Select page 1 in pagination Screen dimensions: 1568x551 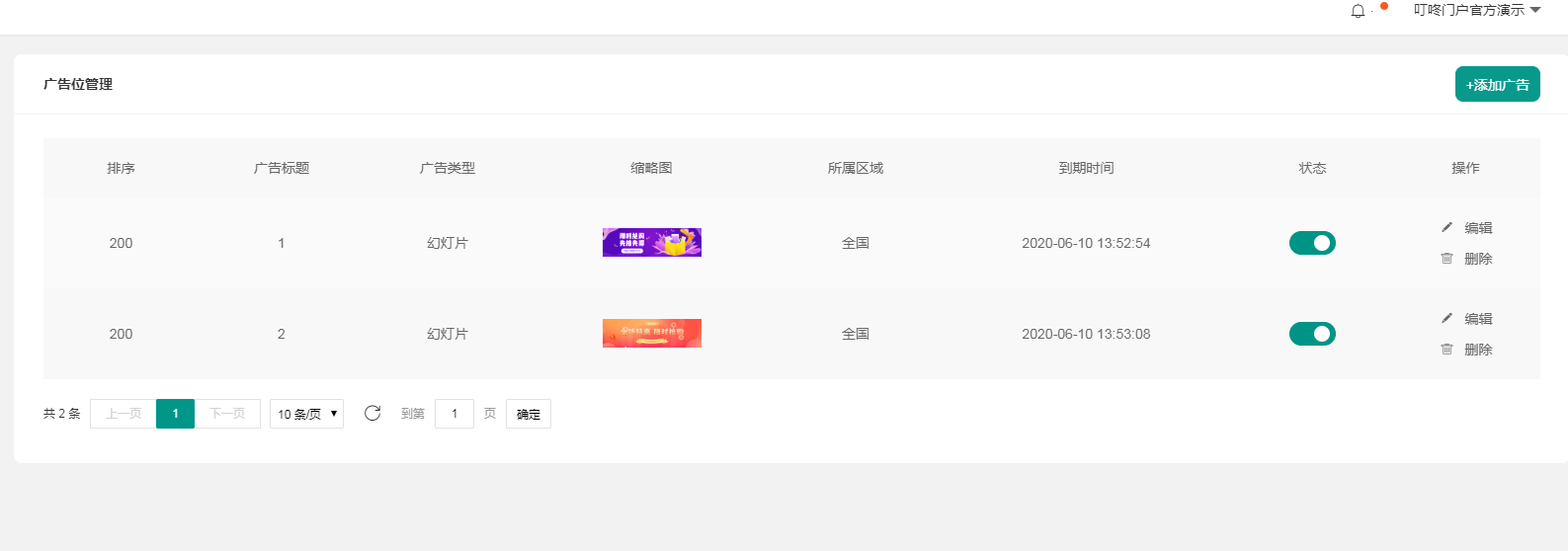pos(175,414)
